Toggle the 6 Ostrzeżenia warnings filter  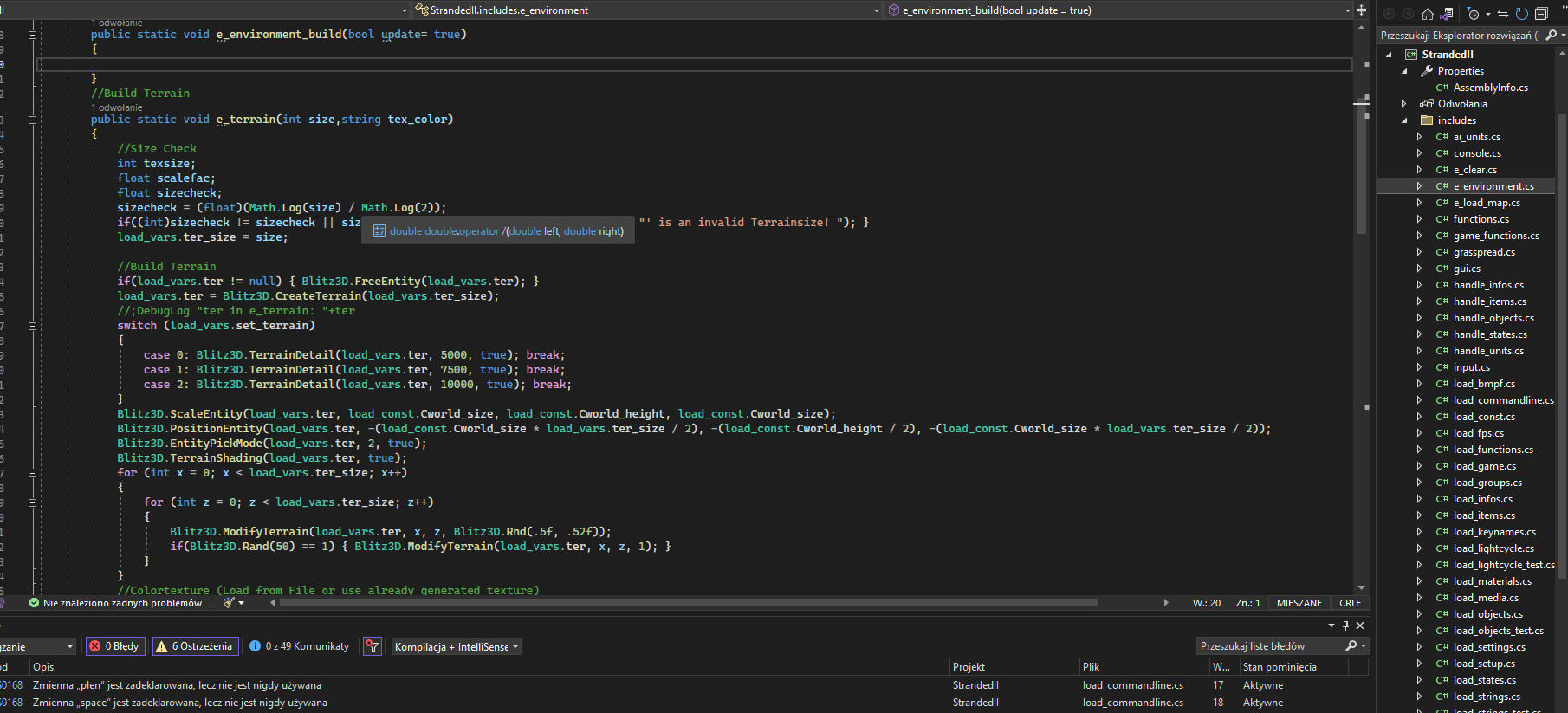[194, 646]
